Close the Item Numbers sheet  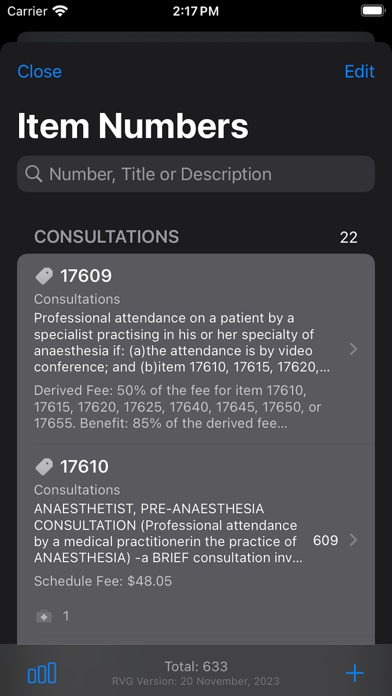40,71
